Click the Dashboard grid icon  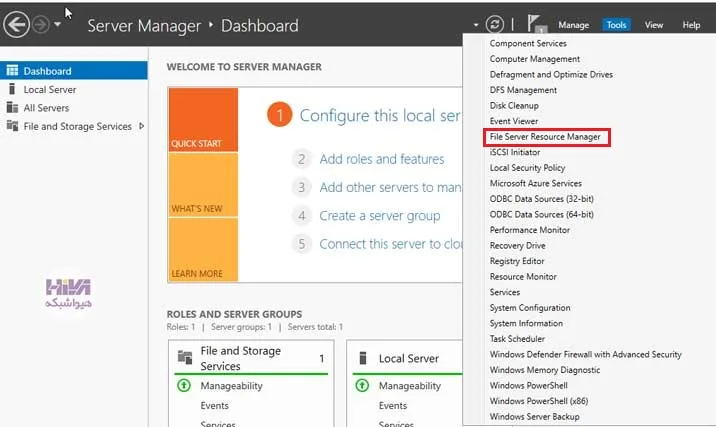(12, 70)
